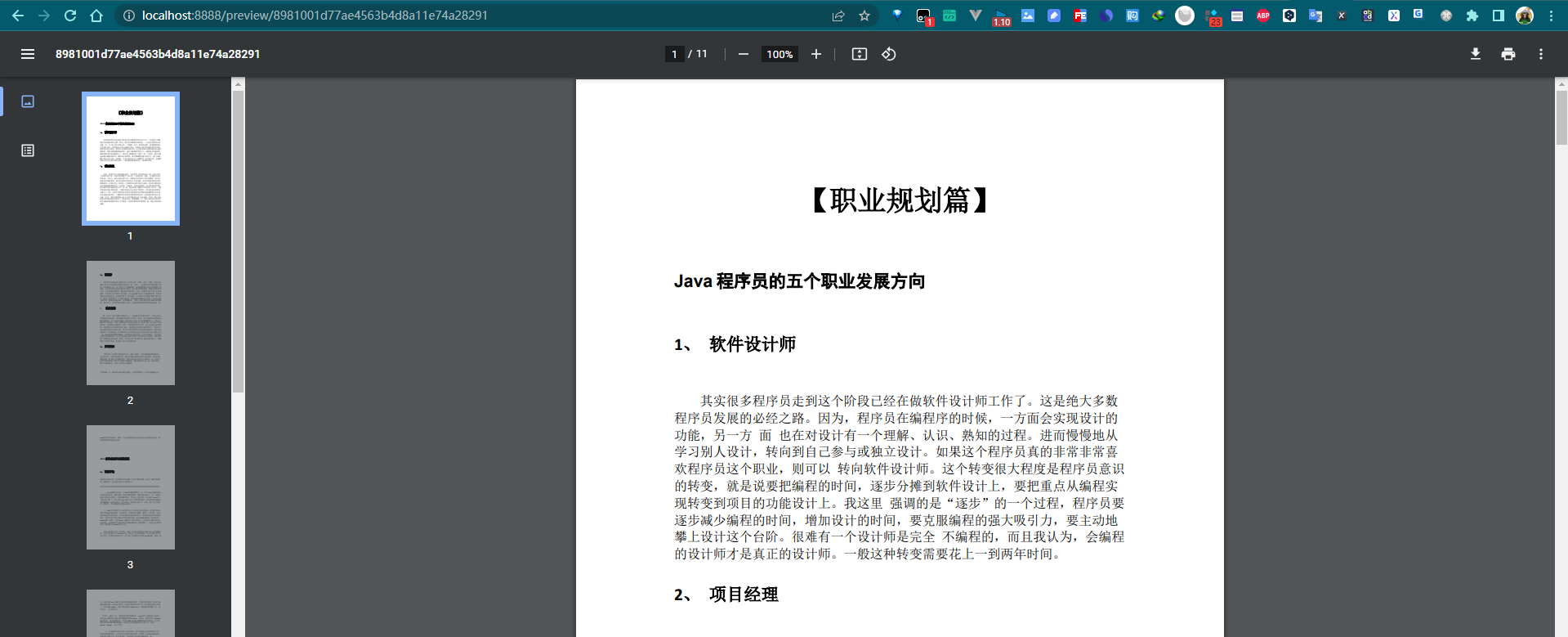Click the heading 软件设计师

(x=753, y=344)
